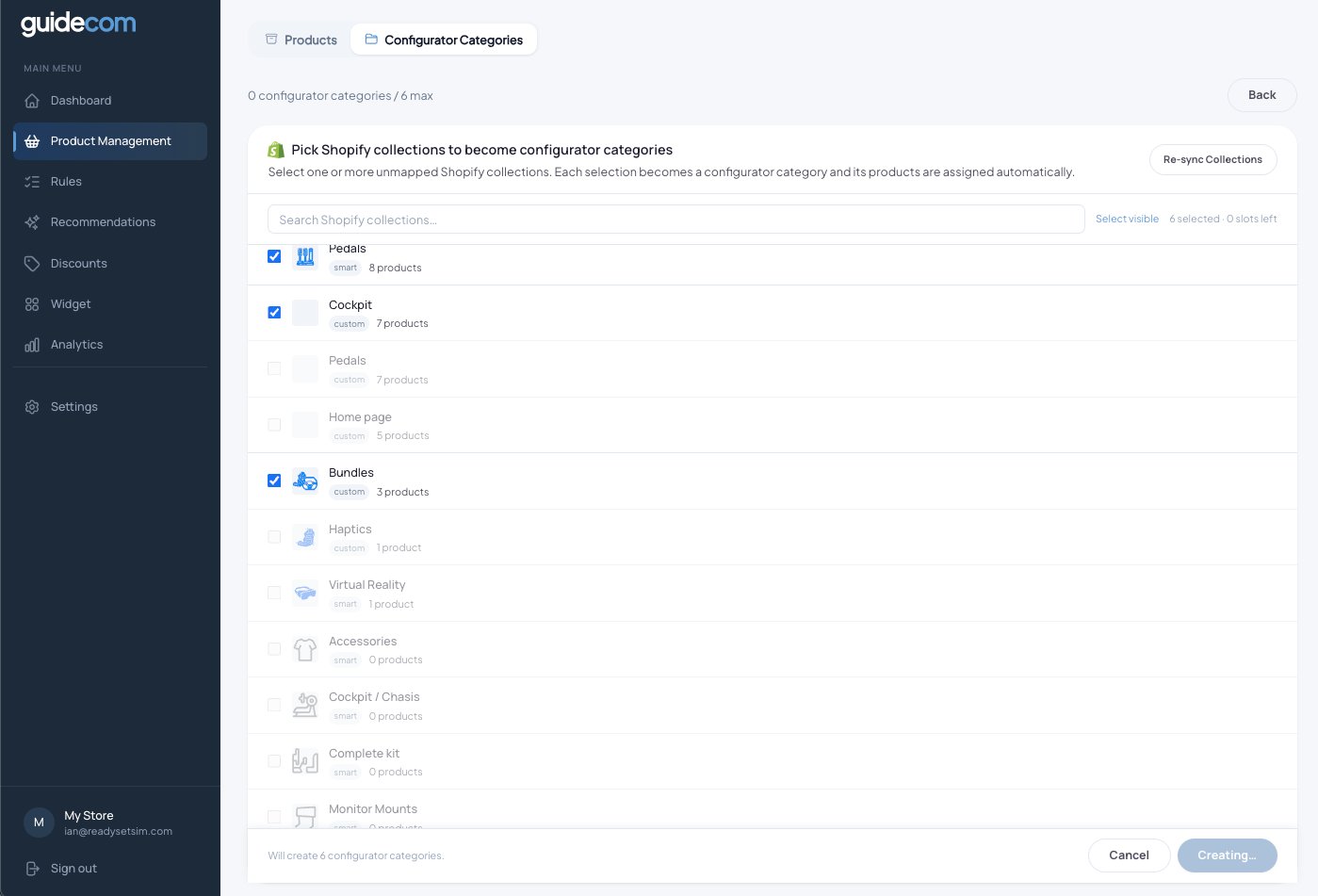Uncheck the Cockpit collection checkbox
This screenshot has height=896, width=1318.
coord(274,313)
